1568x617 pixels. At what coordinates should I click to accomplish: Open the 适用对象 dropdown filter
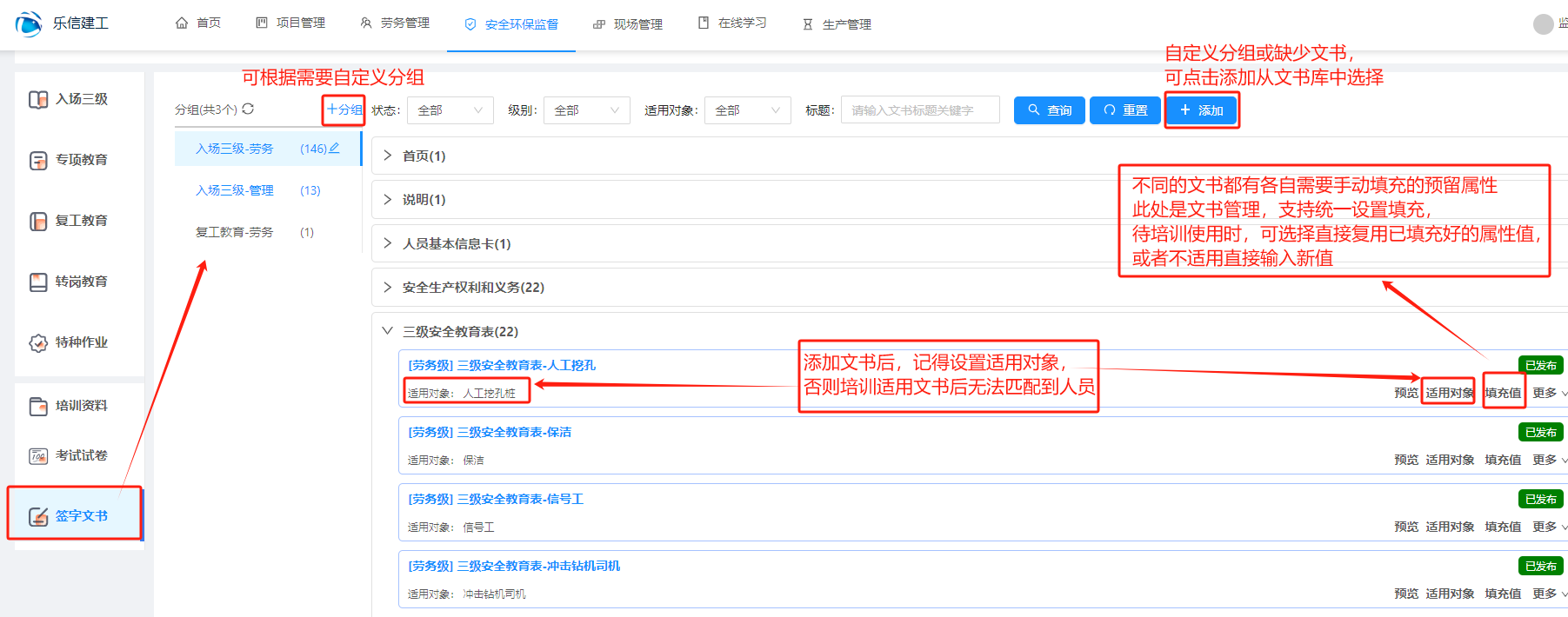click(x=747, y=110)
